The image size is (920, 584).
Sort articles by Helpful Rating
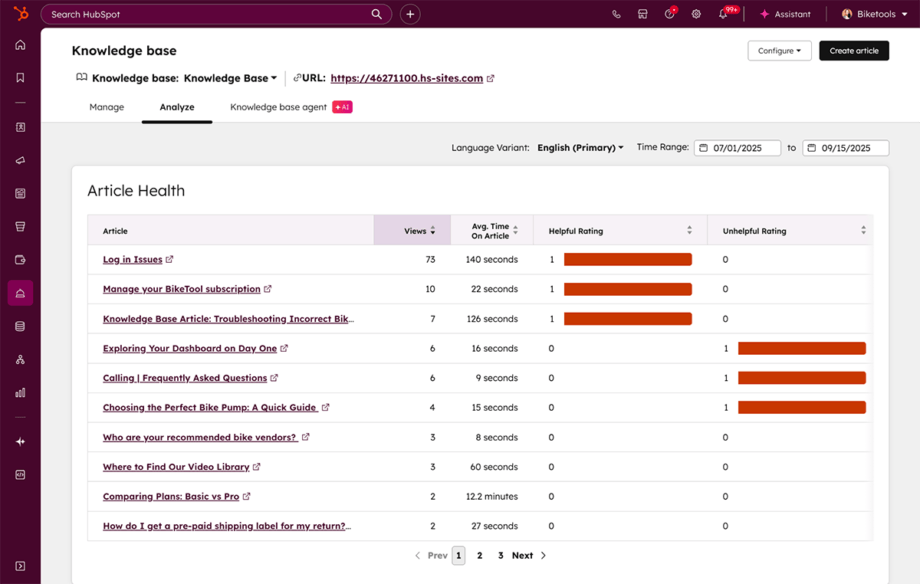tap(688, 230)
